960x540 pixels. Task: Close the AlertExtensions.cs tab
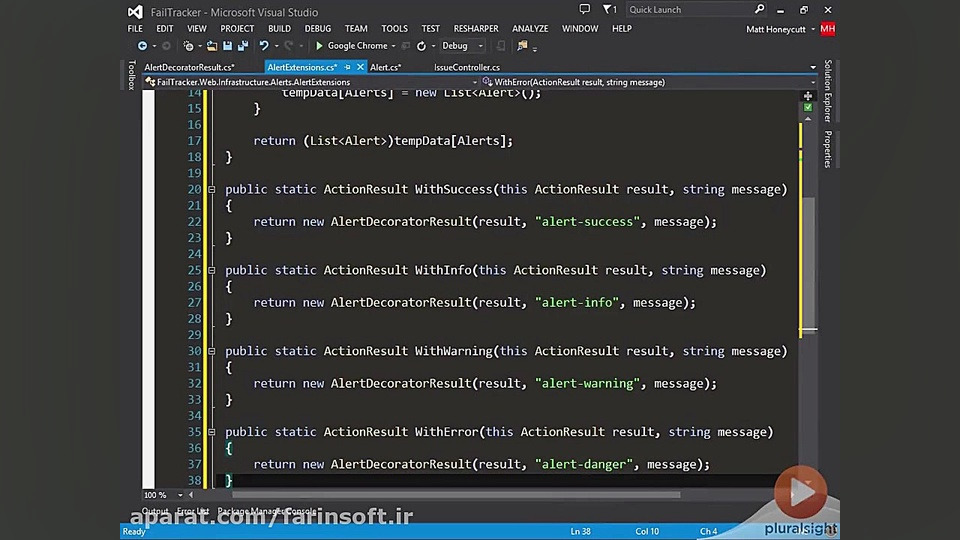pyautogui.click(x=360, y=67)
